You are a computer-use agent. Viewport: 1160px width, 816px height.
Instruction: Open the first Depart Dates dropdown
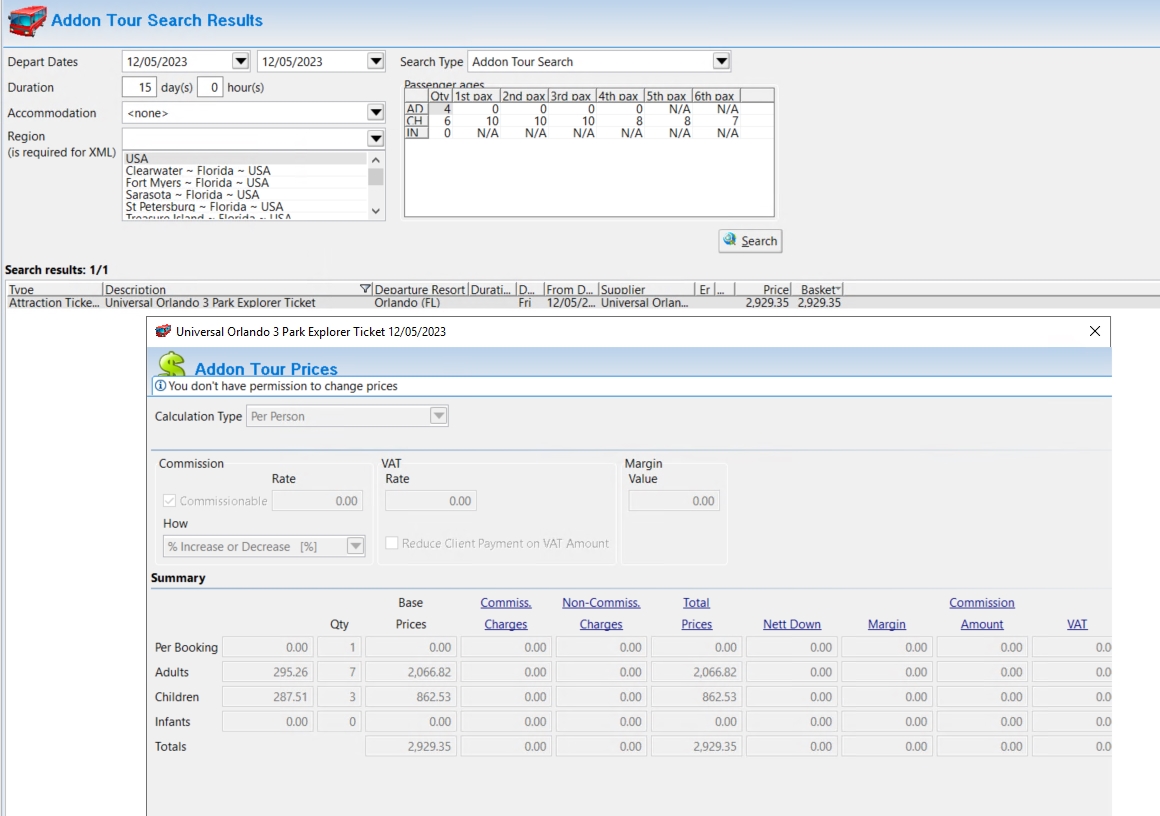[239, 61]
